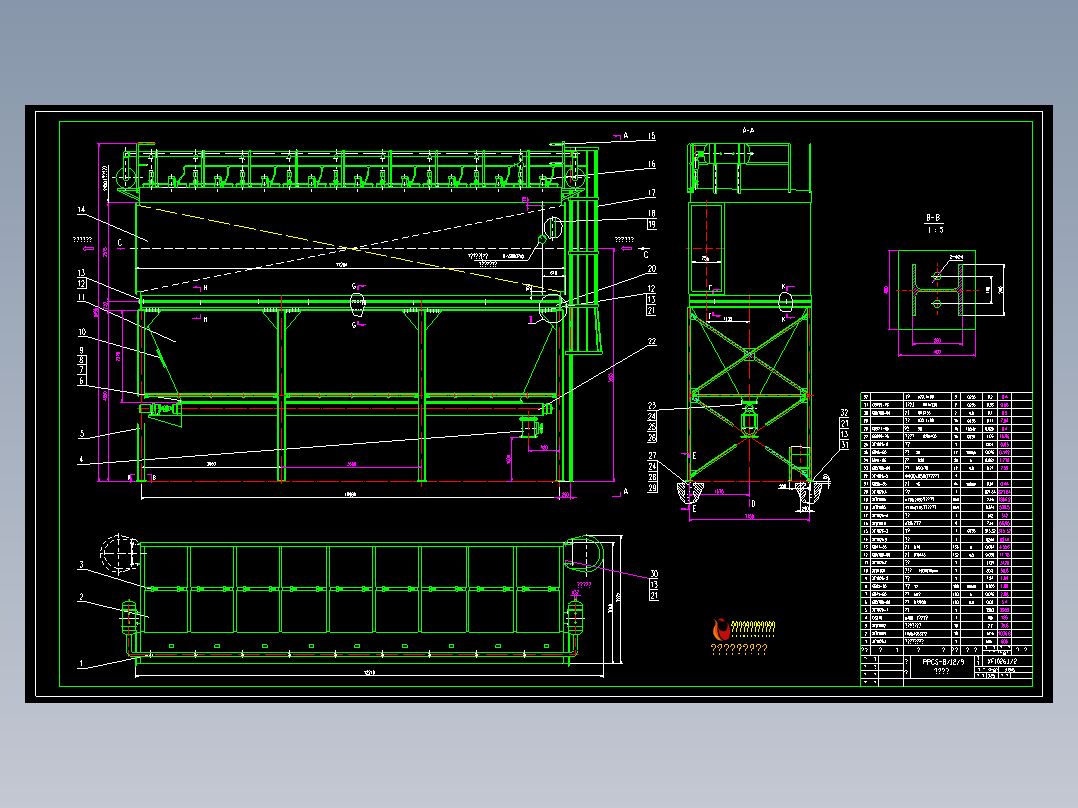1078x808 pixels.
Task: Select the part callout number 18
Action: 651,214
